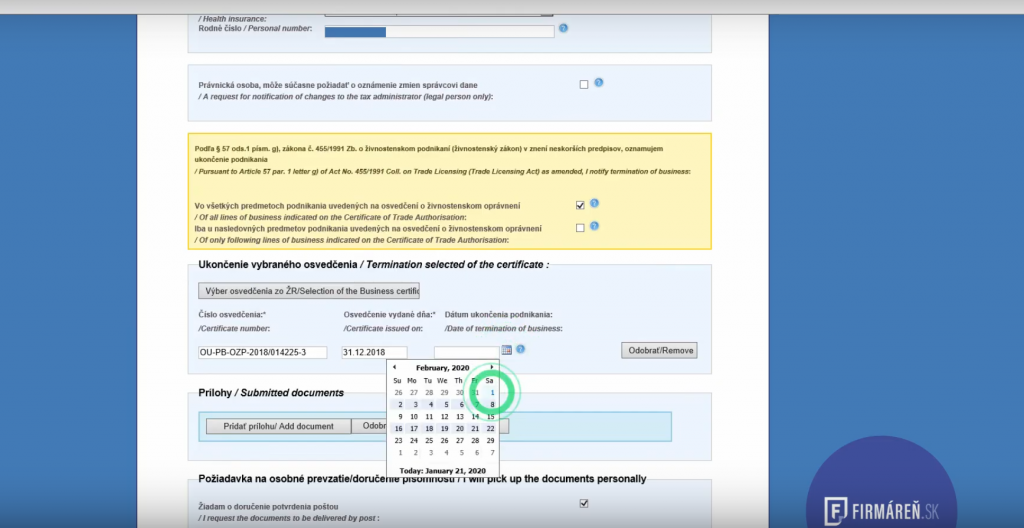Select day 25 in the calendar

(x=429, y=440)
